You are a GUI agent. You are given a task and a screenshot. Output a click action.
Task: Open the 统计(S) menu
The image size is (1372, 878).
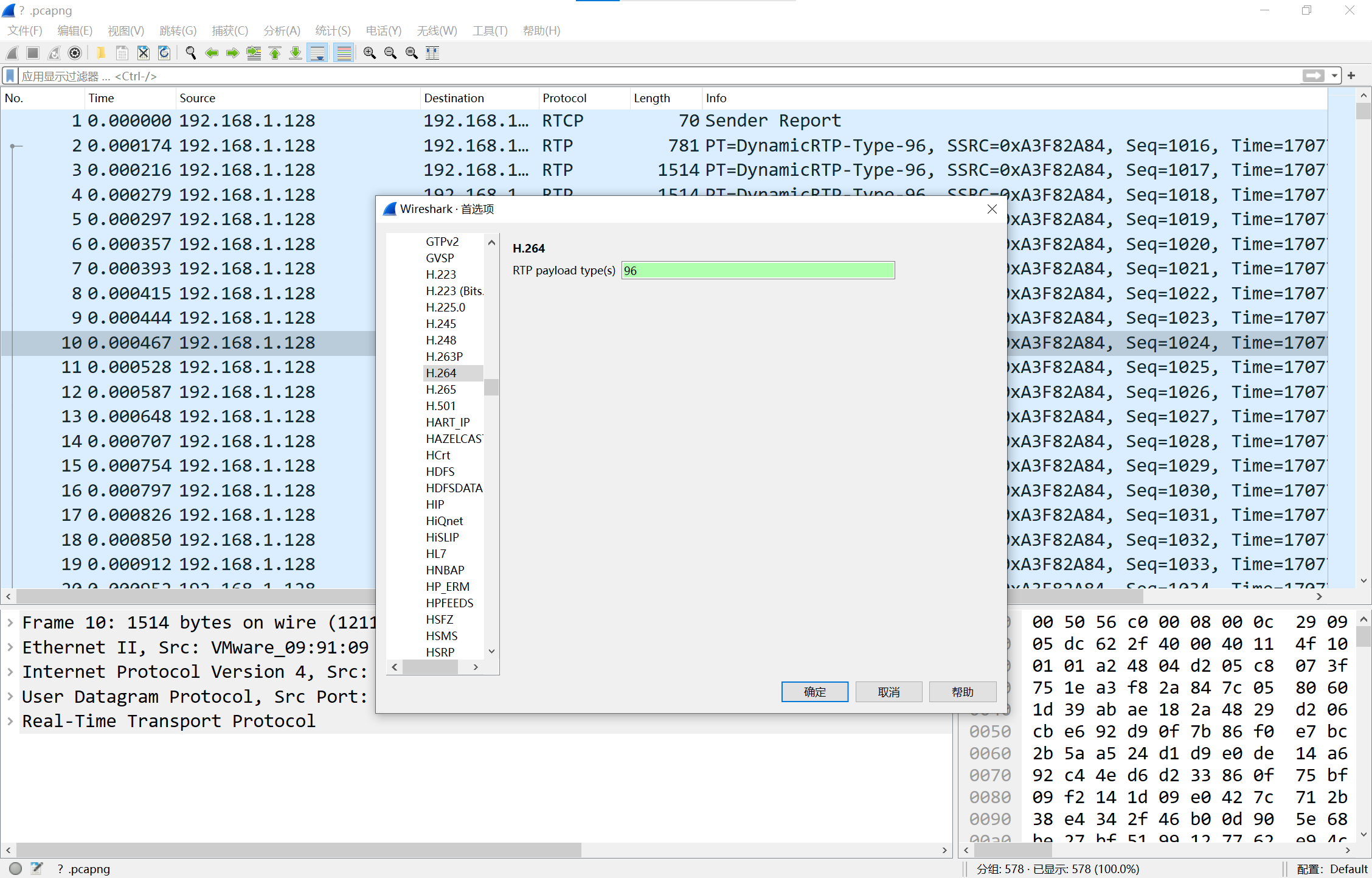tap(333, 30)
